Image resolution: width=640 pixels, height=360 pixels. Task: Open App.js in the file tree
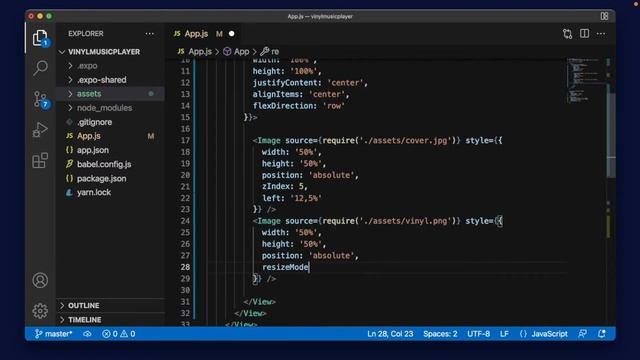111,136
